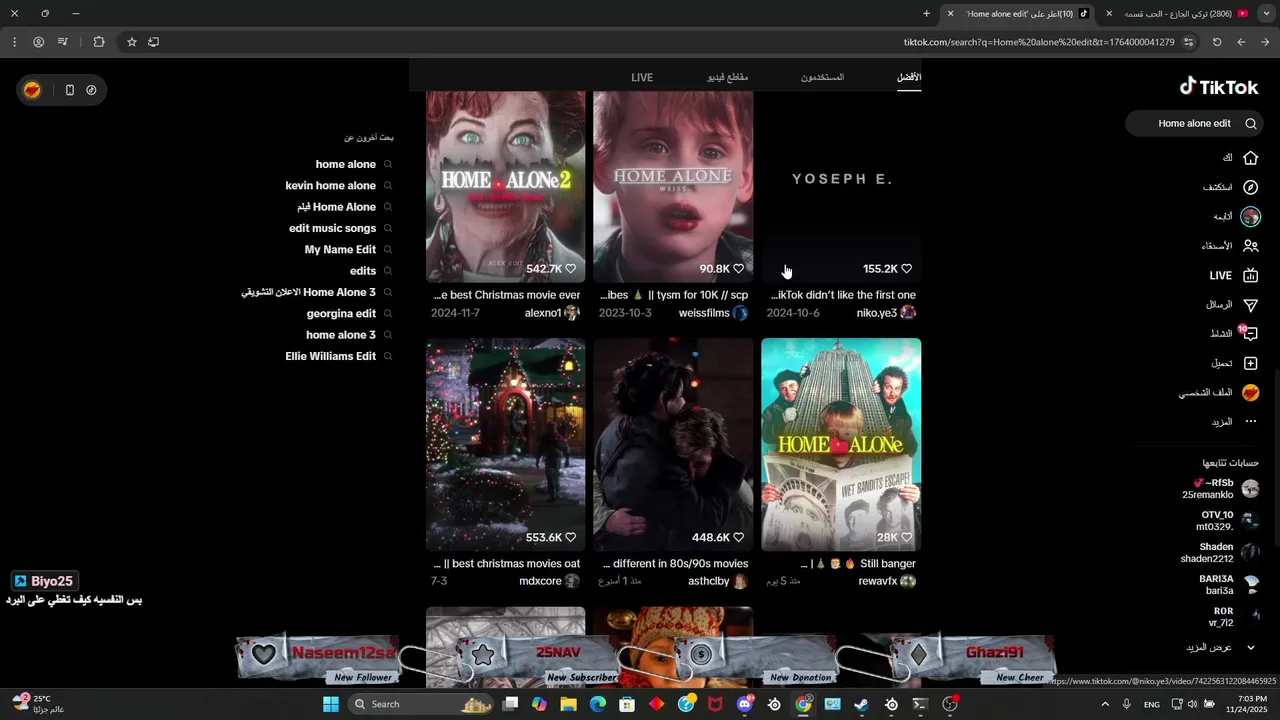Viewport: 1280px width, 720px height.
Task: Select the videos tab مقاطع فيديو
Action: [x=728, y=77]
